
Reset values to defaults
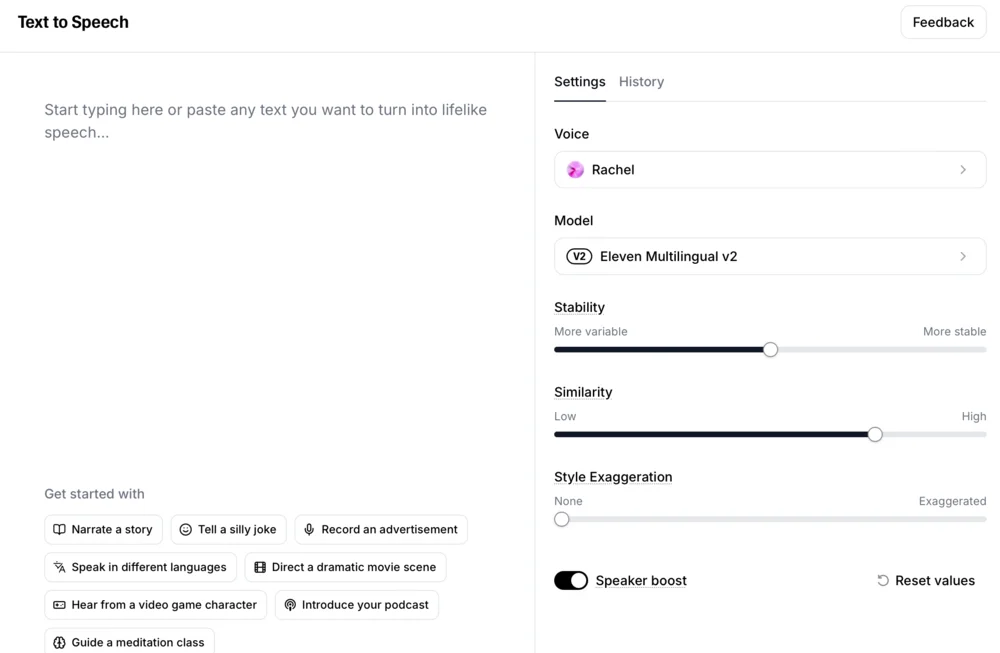(x=926, y=581)
